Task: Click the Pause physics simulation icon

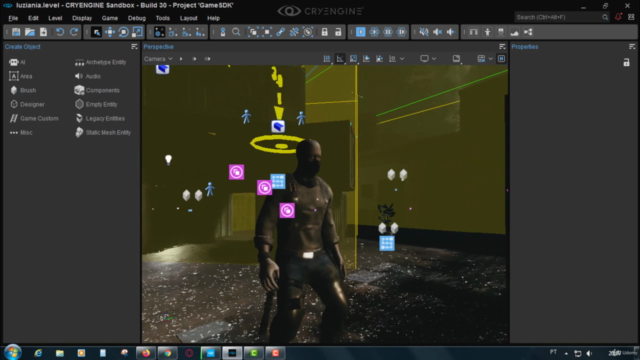Action: [x=388, y=32]
